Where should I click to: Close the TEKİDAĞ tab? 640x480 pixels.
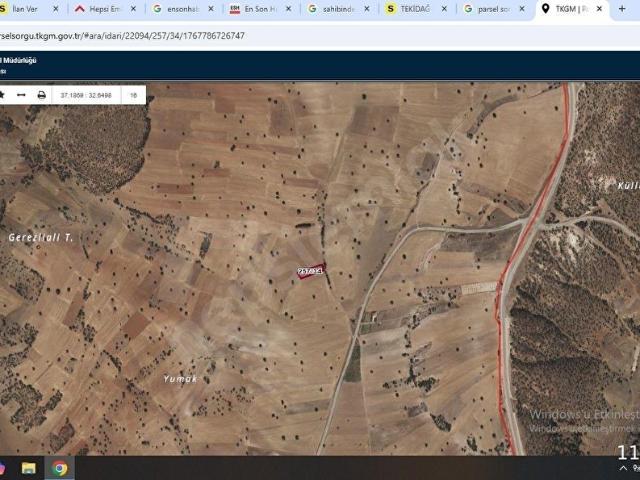tap(444, 9)
